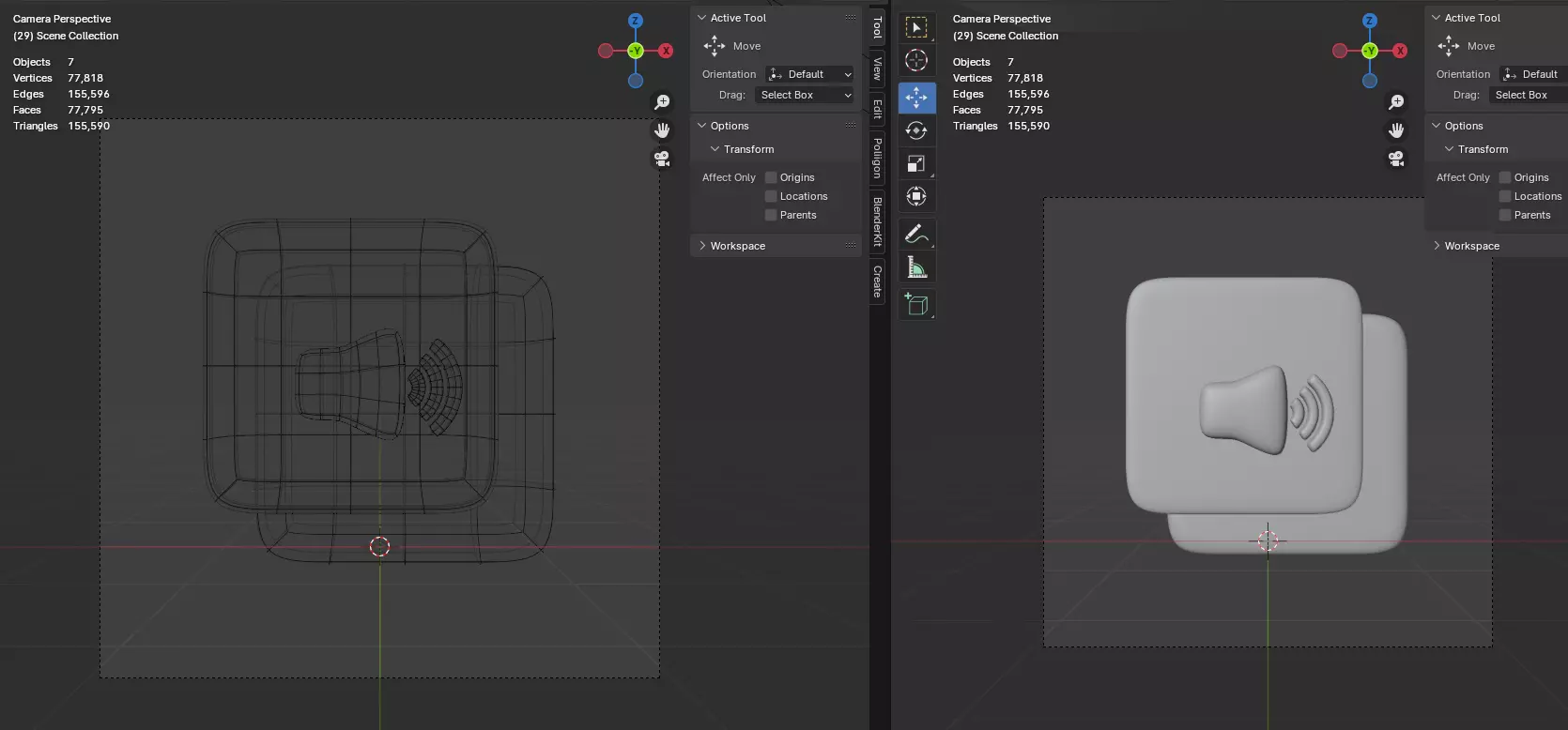The height and width of the screenshot is (730, 1568).
Task: Select the Cursor tool in right viewport toolbar
Action: (x=916, y=60)
